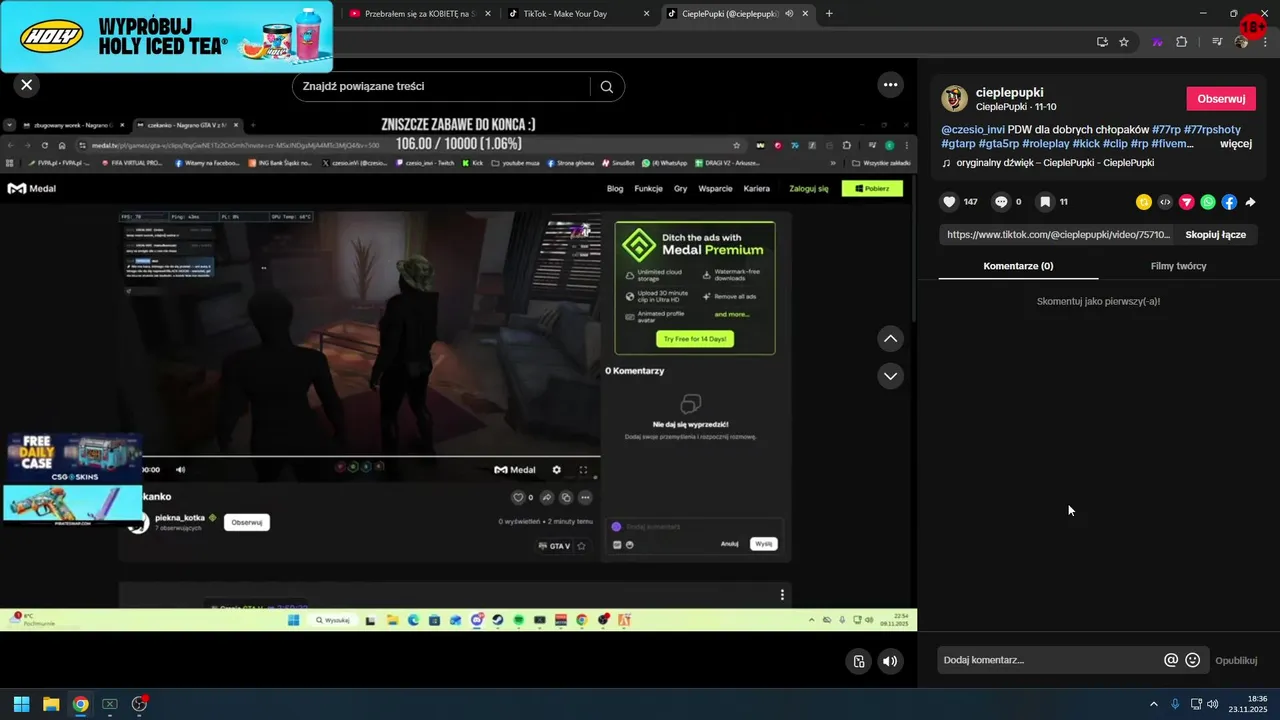Click the embed code icon

coord(1165,202)
